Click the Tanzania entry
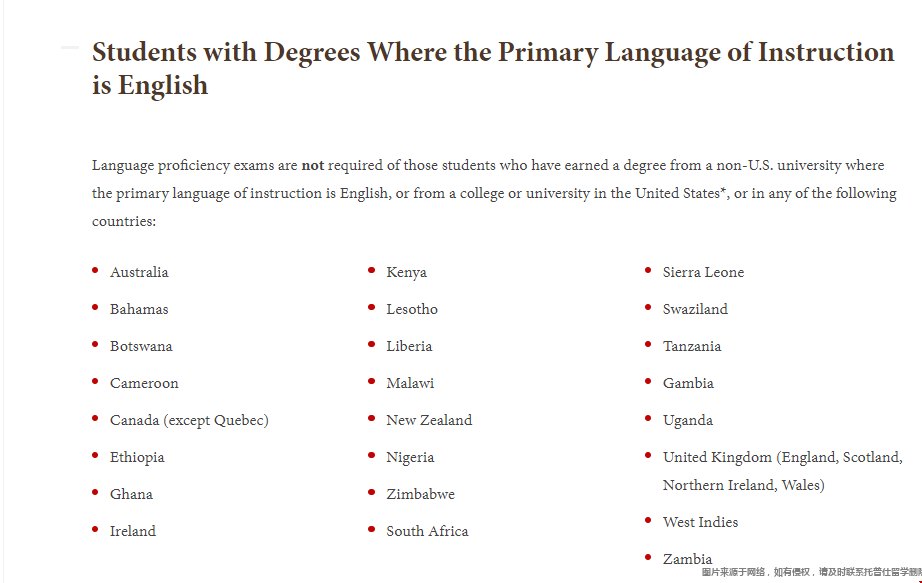 (x=692, y=347)
